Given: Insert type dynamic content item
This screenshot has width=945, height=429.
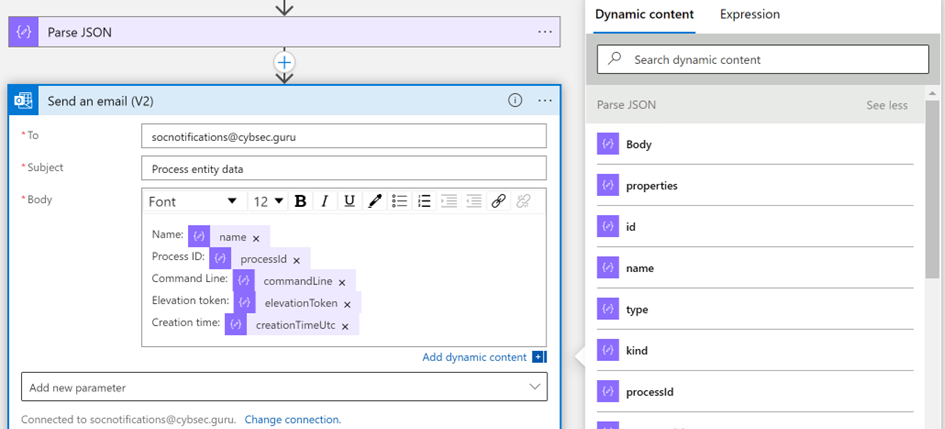Looking at the screenshot, I should 755,310.
